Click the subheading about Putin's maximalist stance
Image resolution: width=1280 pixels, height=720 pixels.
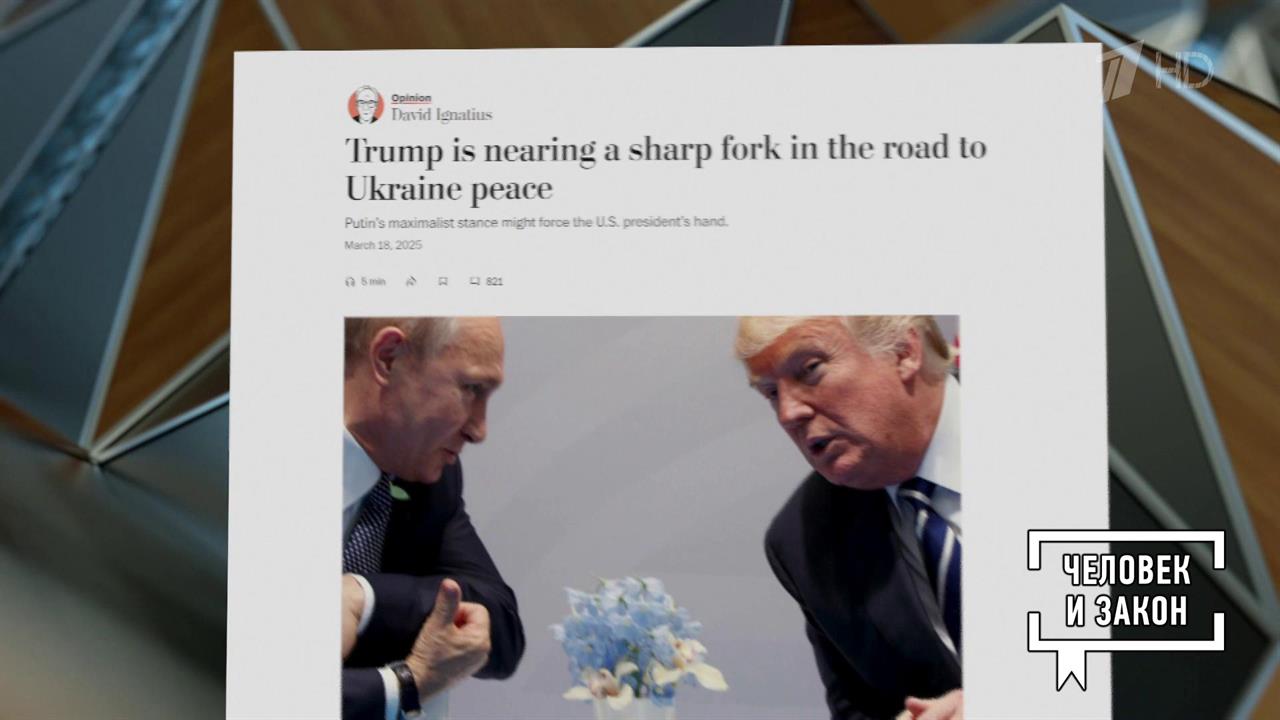click(x=536, y=221)
